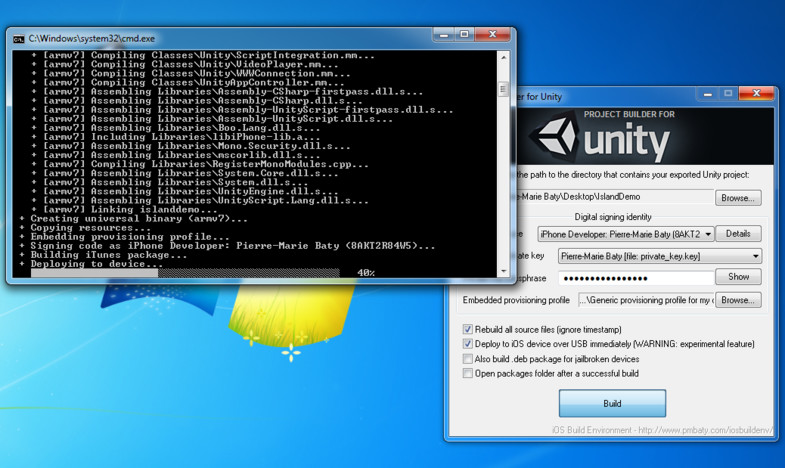Screen dimensions: 785x468
Task: Click 'Compiling Libraries\RegisterMonoModules.cpp' line
Action: tap(205, 164)
